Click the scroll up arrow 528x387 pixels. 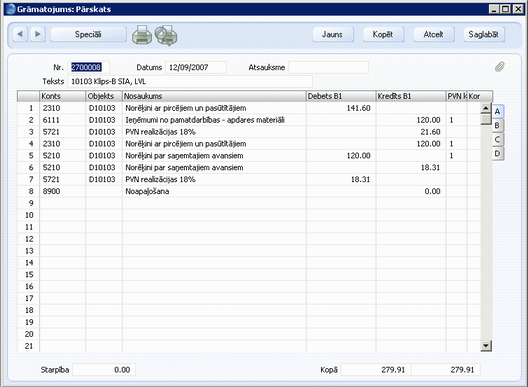[x=486, y=108]
